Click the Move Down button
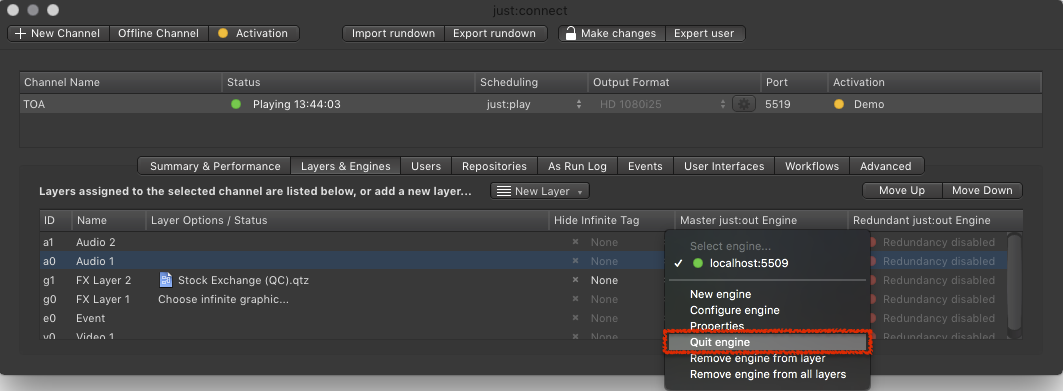Screen dimensions: 1063x391 pyautogui.click(x=982, y=190)
